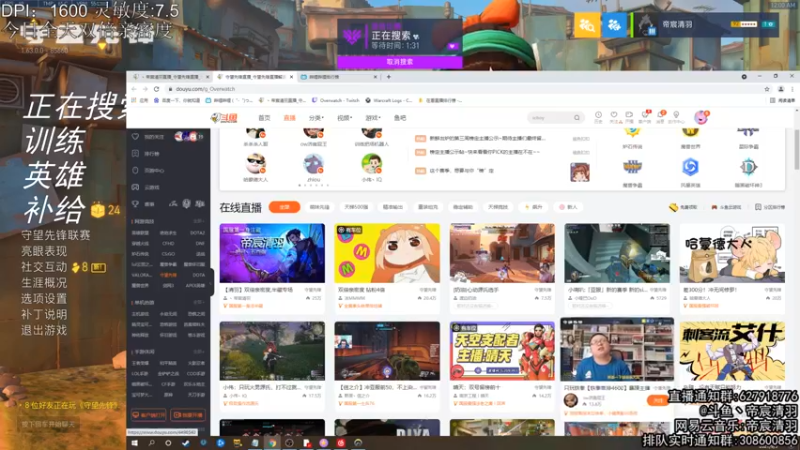Open 守望先锋联赛 menu entry
Screen dimensions: 800x450
pyautogui.click(x=56, y=235)
